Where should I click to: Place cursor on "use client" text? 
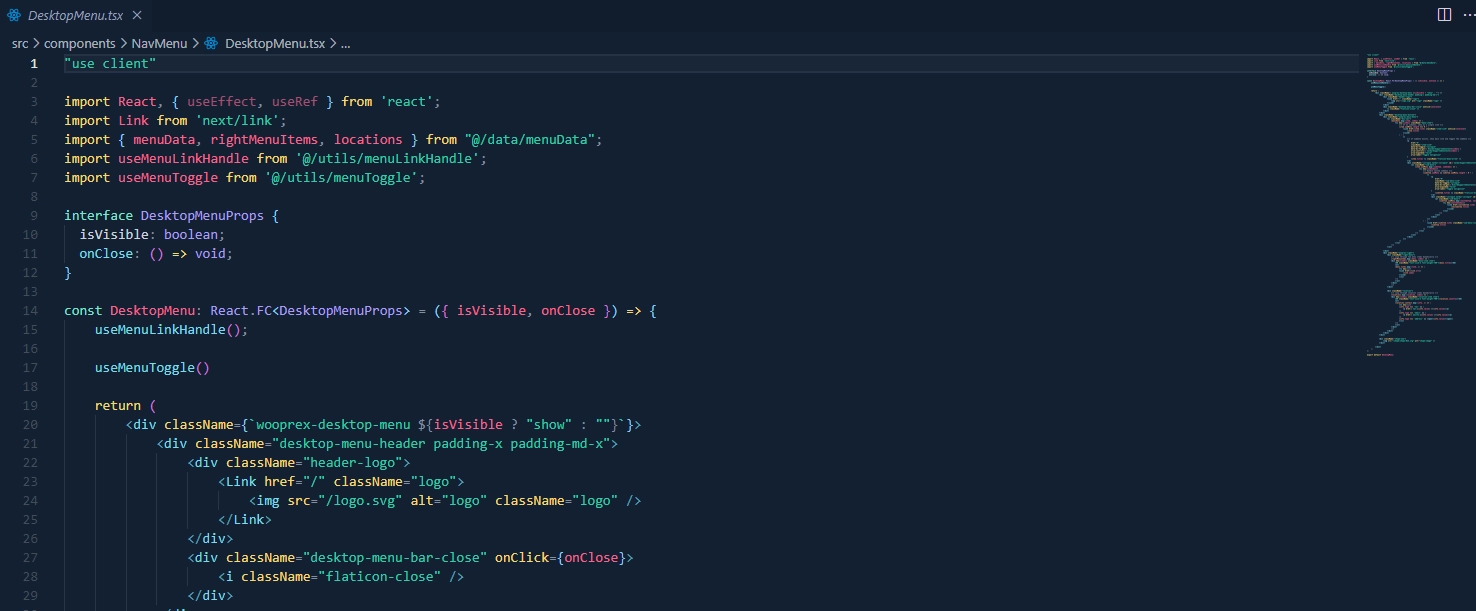[x=110, y=64]
